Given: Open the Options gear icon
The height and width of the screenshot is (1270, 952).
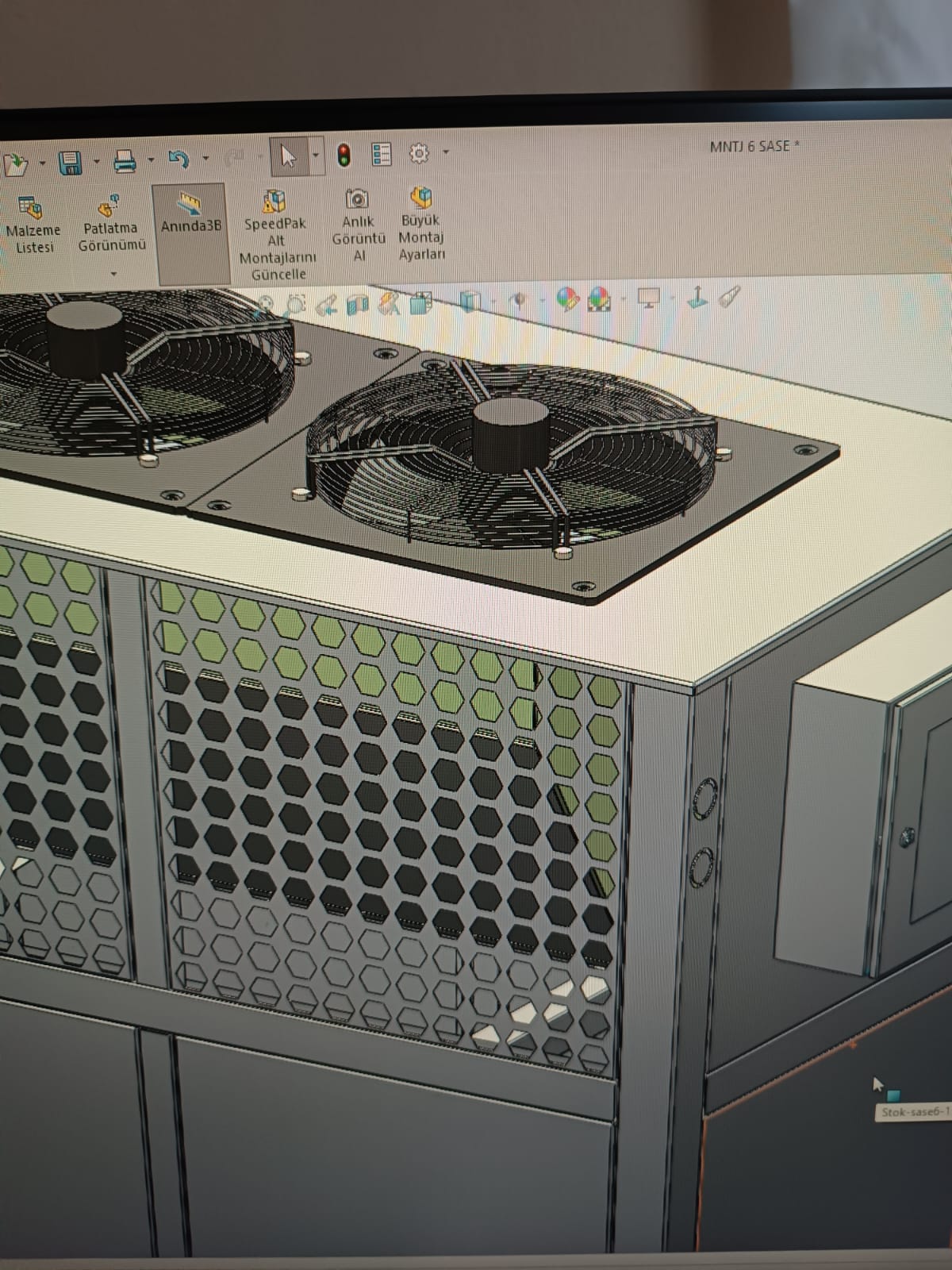Looking at the screenshot, I should point(419,152).
